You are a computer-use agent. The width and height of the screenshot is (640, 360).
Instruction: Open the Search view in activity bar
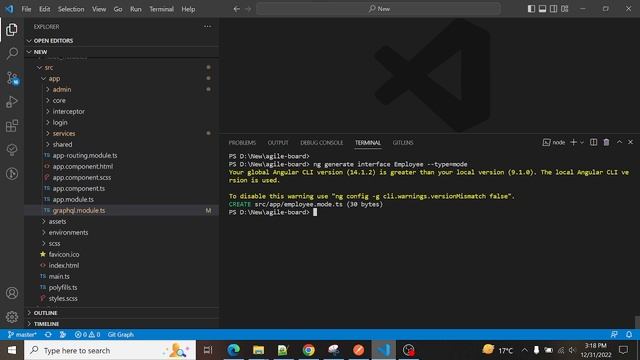(x=12, y=53)
